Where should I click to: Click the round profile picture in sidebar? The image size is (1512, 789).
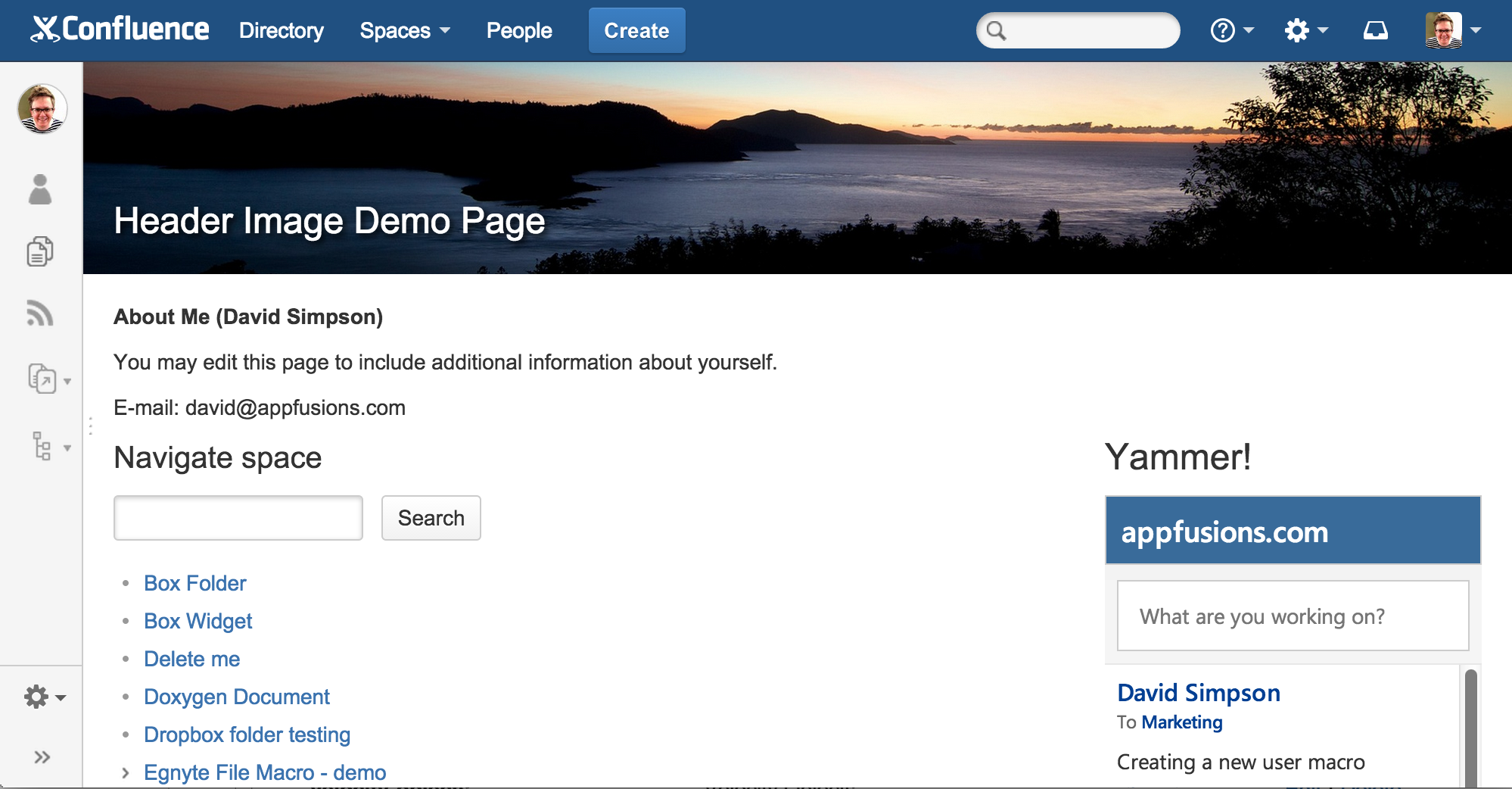(x=42, y=108)
